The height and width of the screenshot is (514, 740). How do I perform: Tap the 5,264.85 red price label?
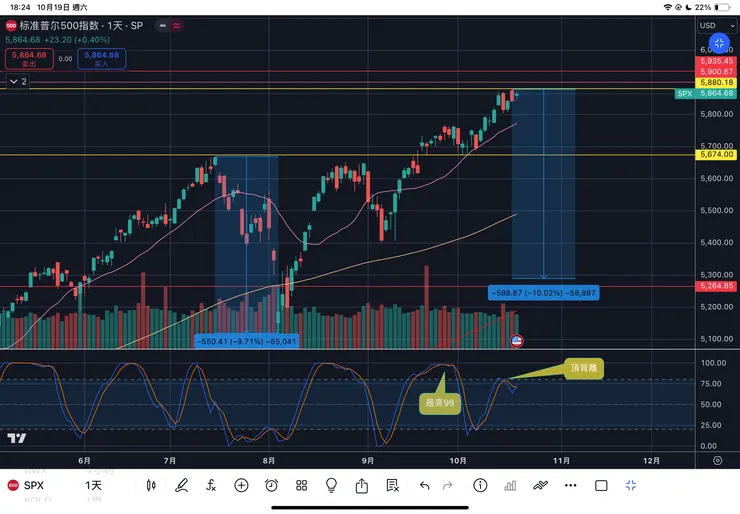(x=716, y=286)
